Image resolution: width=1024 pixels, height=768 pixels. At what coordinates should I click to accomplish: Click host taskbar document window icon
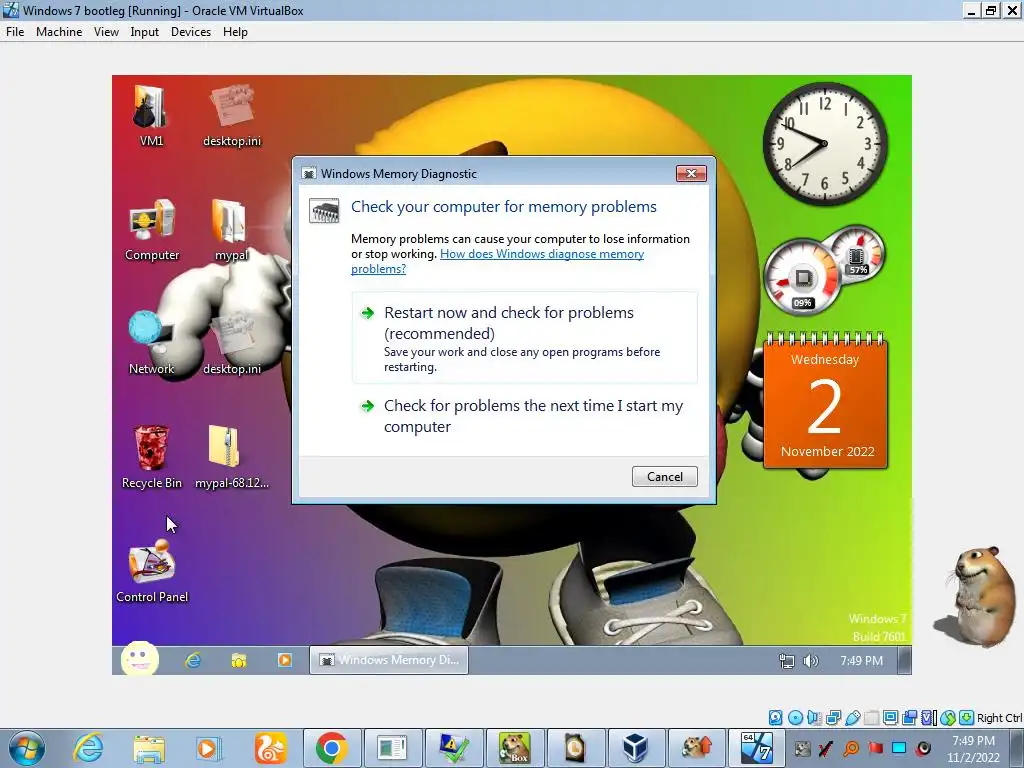click(392, 748)
